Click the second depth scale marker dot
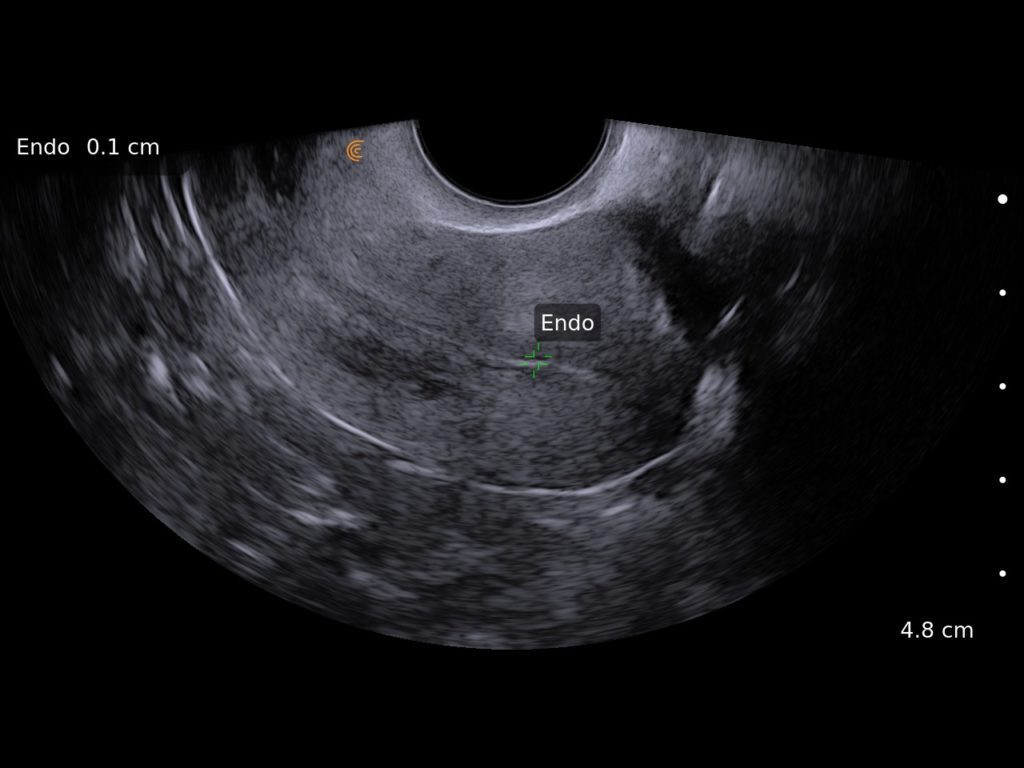This screenshot has width=1024, height=768. coord(1001,293)
